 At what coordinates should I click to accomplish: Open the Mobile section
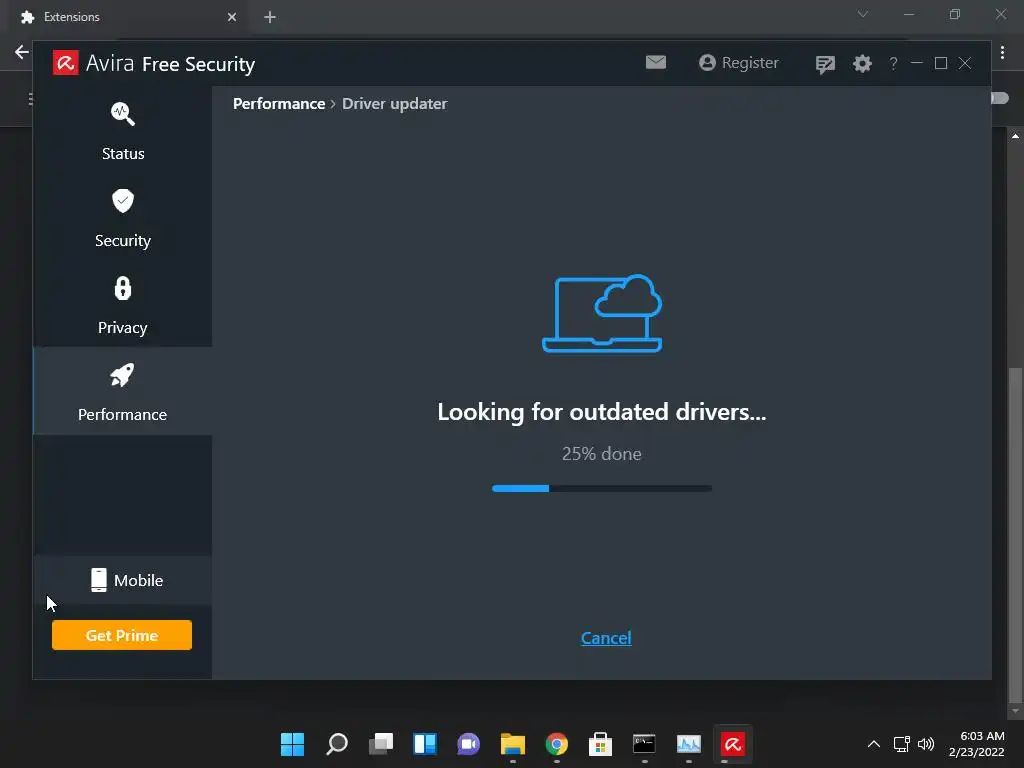click(123, 580)
